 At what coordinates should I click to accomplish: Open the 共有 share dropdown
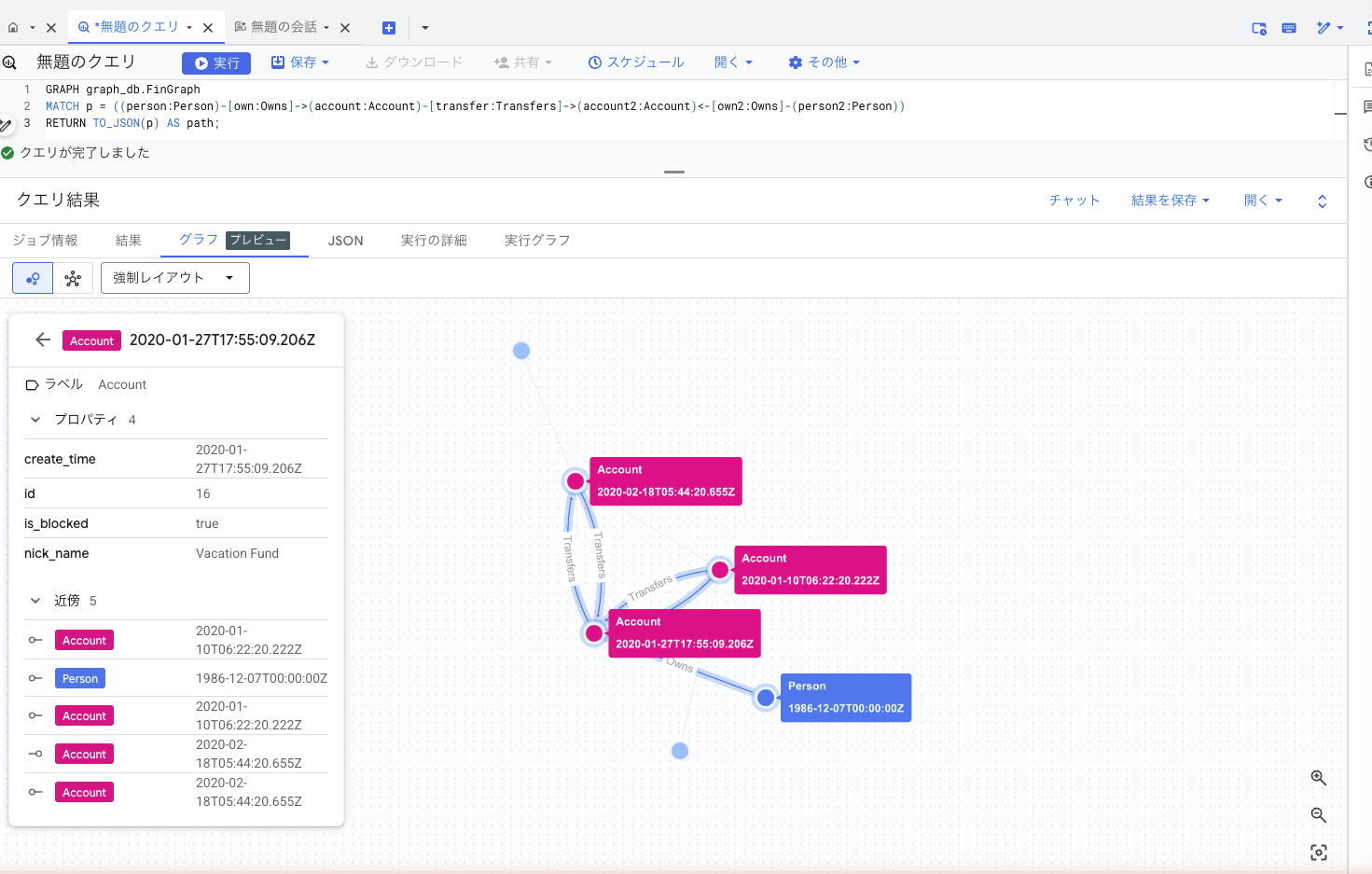(523, 62)
